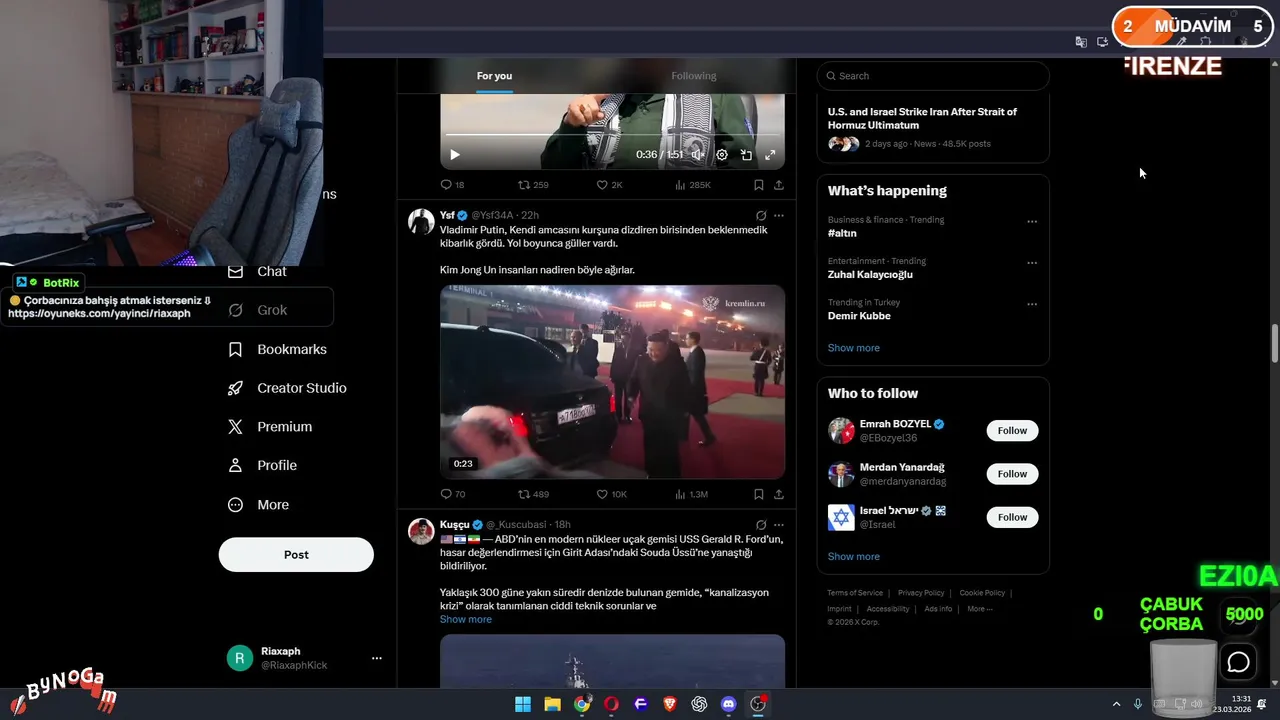The height and width of the screenshot is (720, 1280).
Task: Open Google Chrome from taskbar
Action: pos(582,704)
